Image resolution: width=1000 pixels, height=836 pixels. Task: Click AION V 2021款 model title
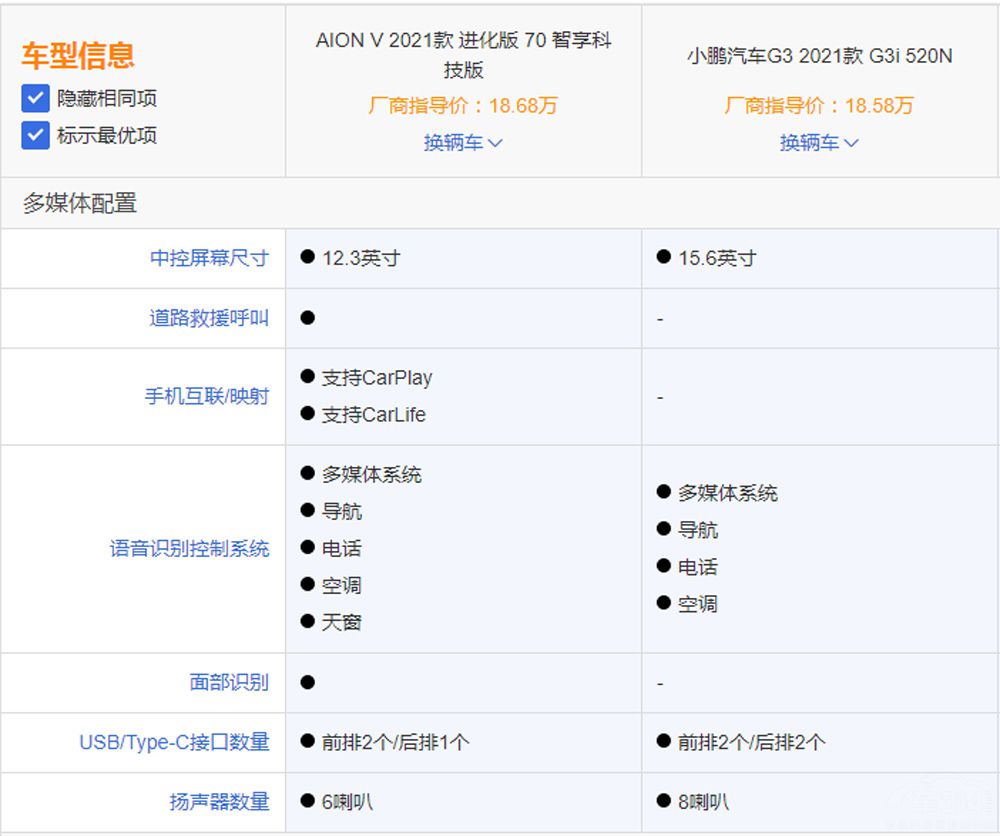coord(463,54)
